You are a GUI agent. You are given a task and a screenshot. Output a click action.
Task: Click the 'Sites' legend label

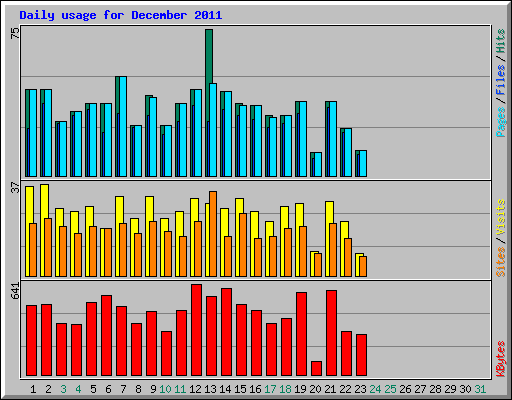click(x=500, y=262)
